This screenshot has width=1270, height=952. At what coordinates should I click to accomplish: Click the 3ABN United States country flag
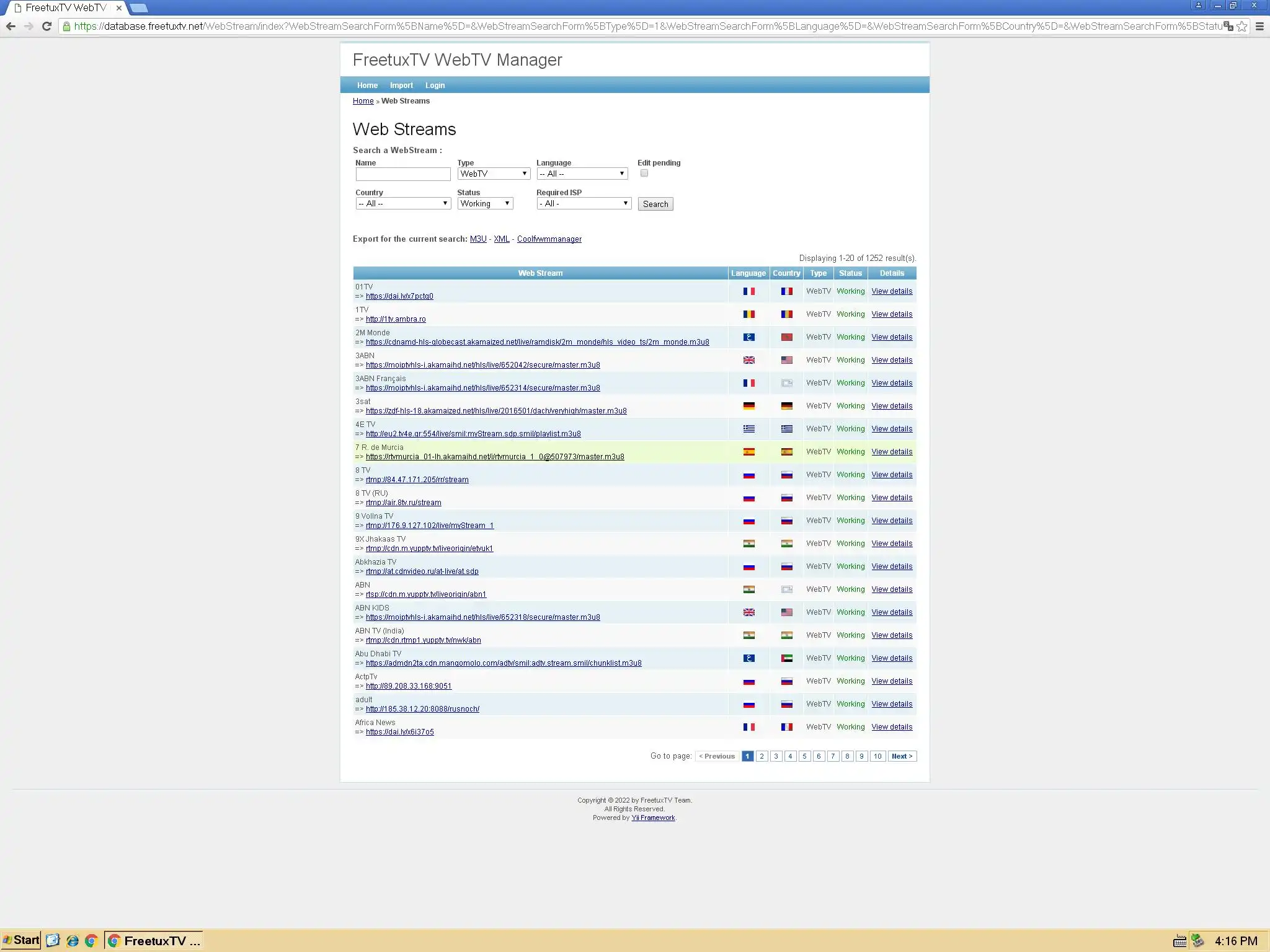coord(786,360)
